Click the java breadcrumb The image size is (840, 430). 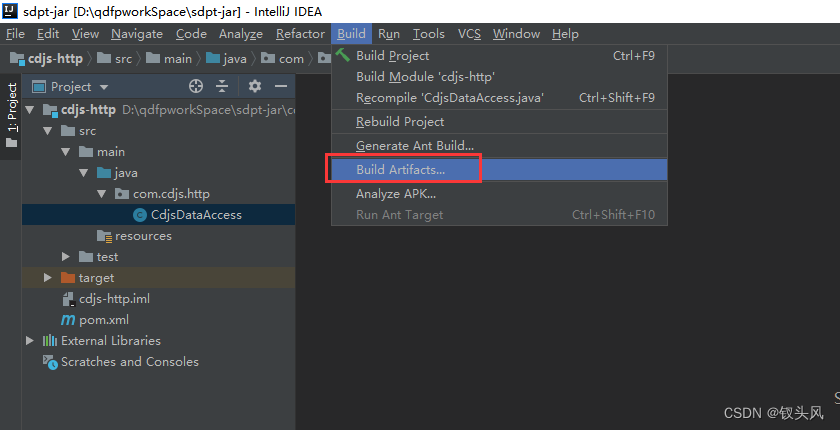[x=227, y=58]
